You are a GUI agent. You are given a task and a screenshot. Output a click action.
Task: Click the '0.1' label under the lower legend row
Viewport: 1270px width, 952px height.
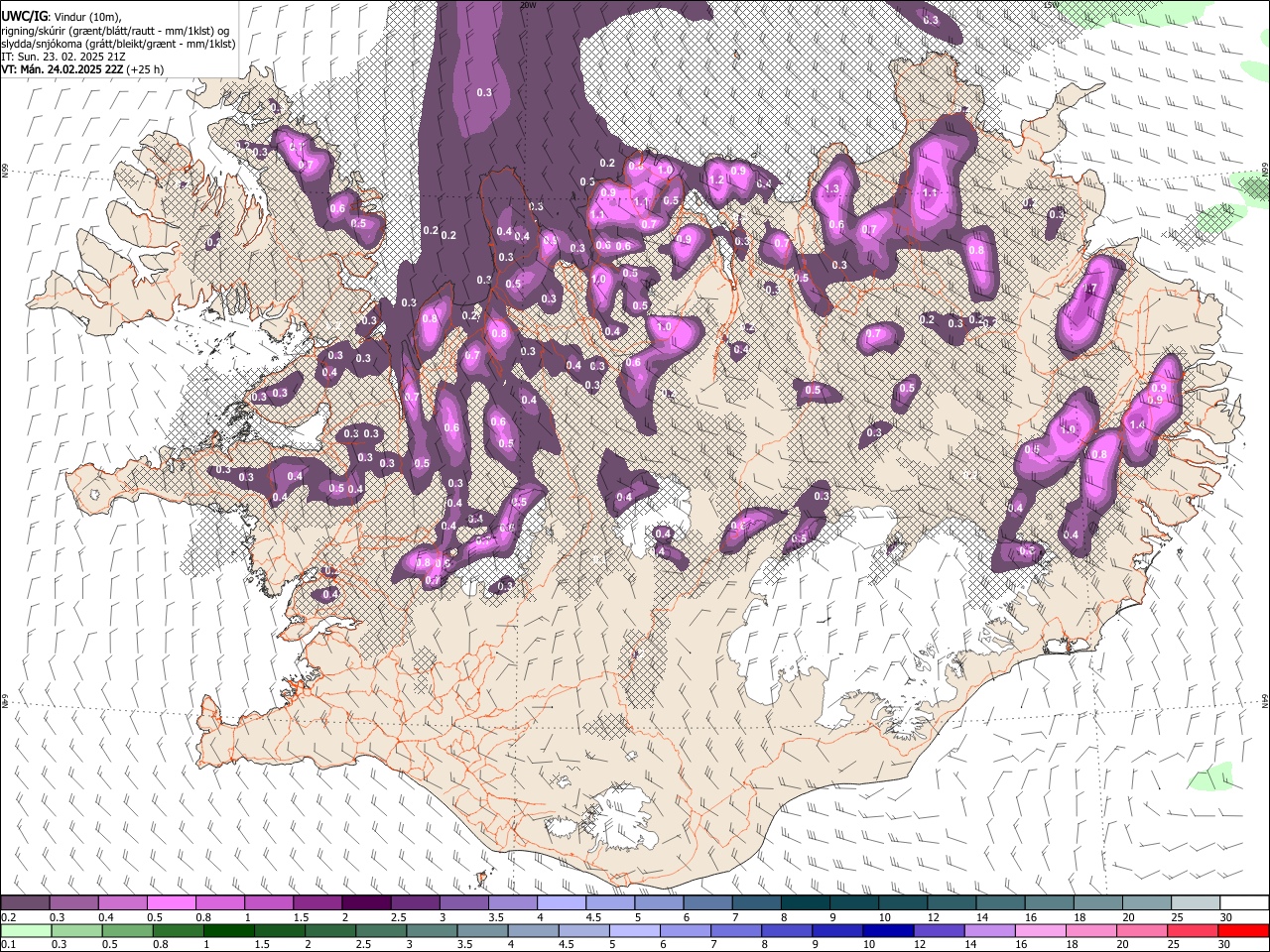(x=8, y=945)
